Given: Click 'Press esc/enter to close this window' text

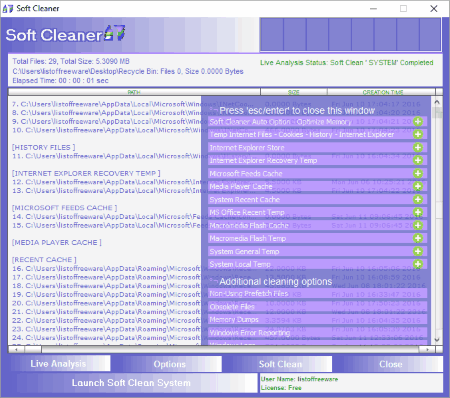Looking at the screenshot, I should 297,110.
